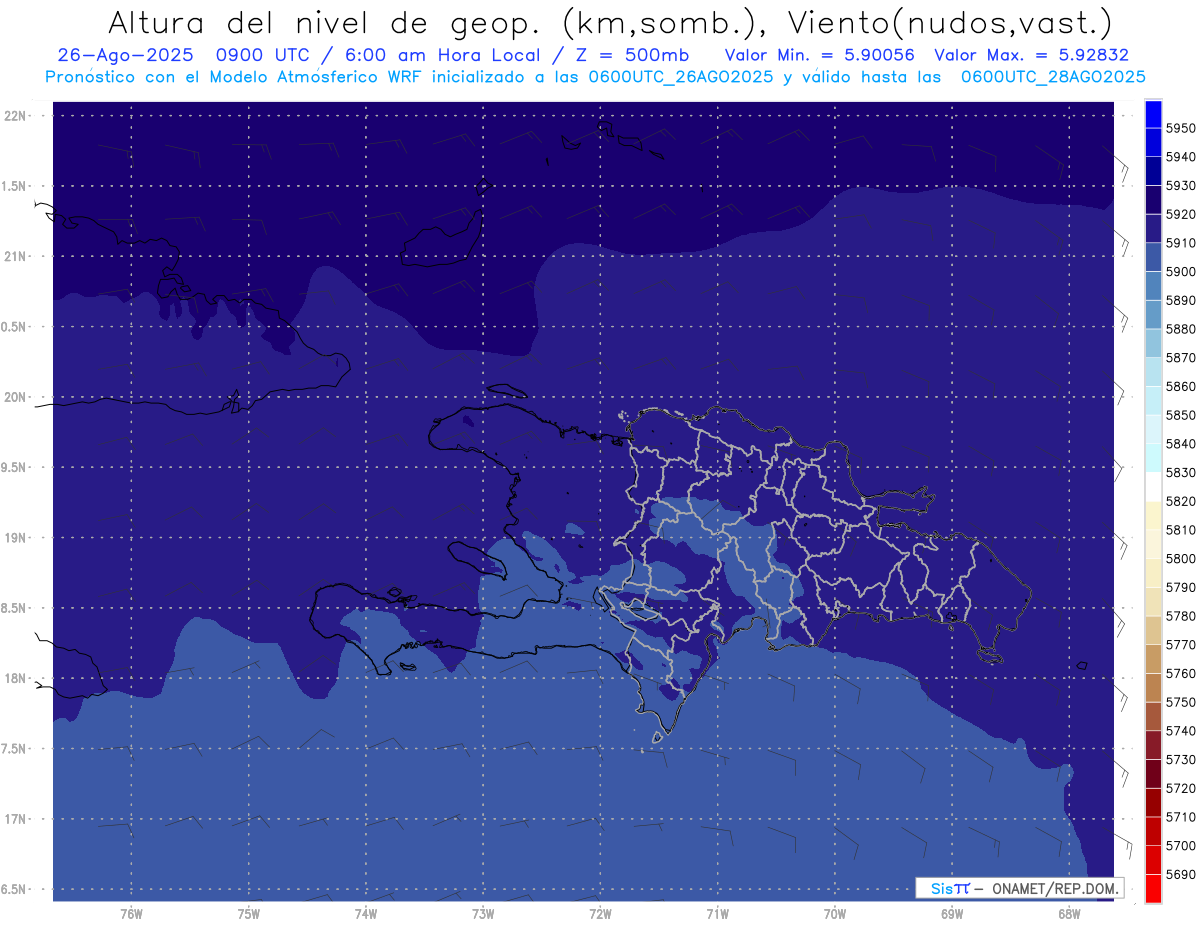
Task: Select the color segment between 5860 and 5870
Action: 1153,372
